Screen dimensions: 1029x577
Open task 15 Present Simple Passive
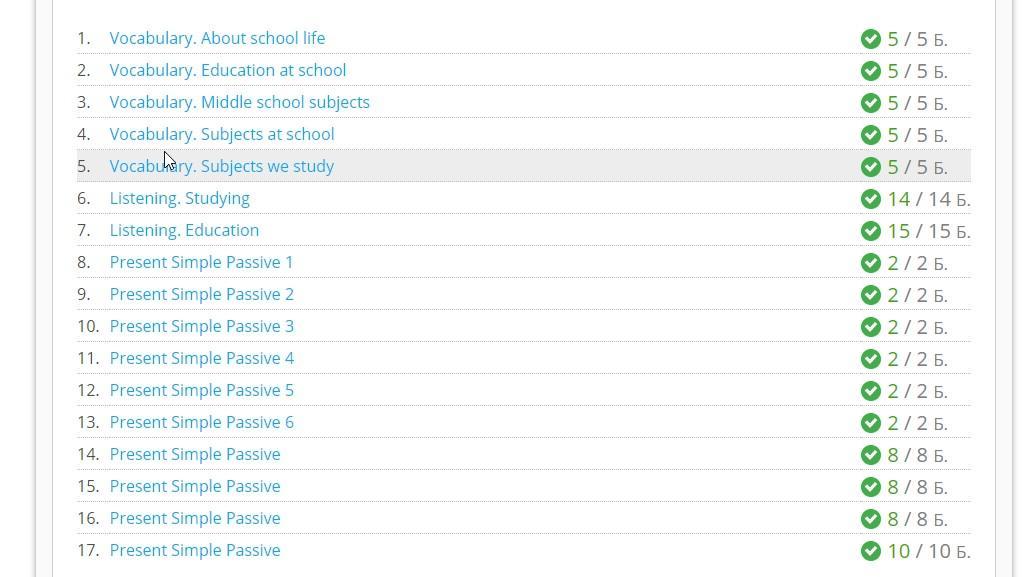pos(195,486)
